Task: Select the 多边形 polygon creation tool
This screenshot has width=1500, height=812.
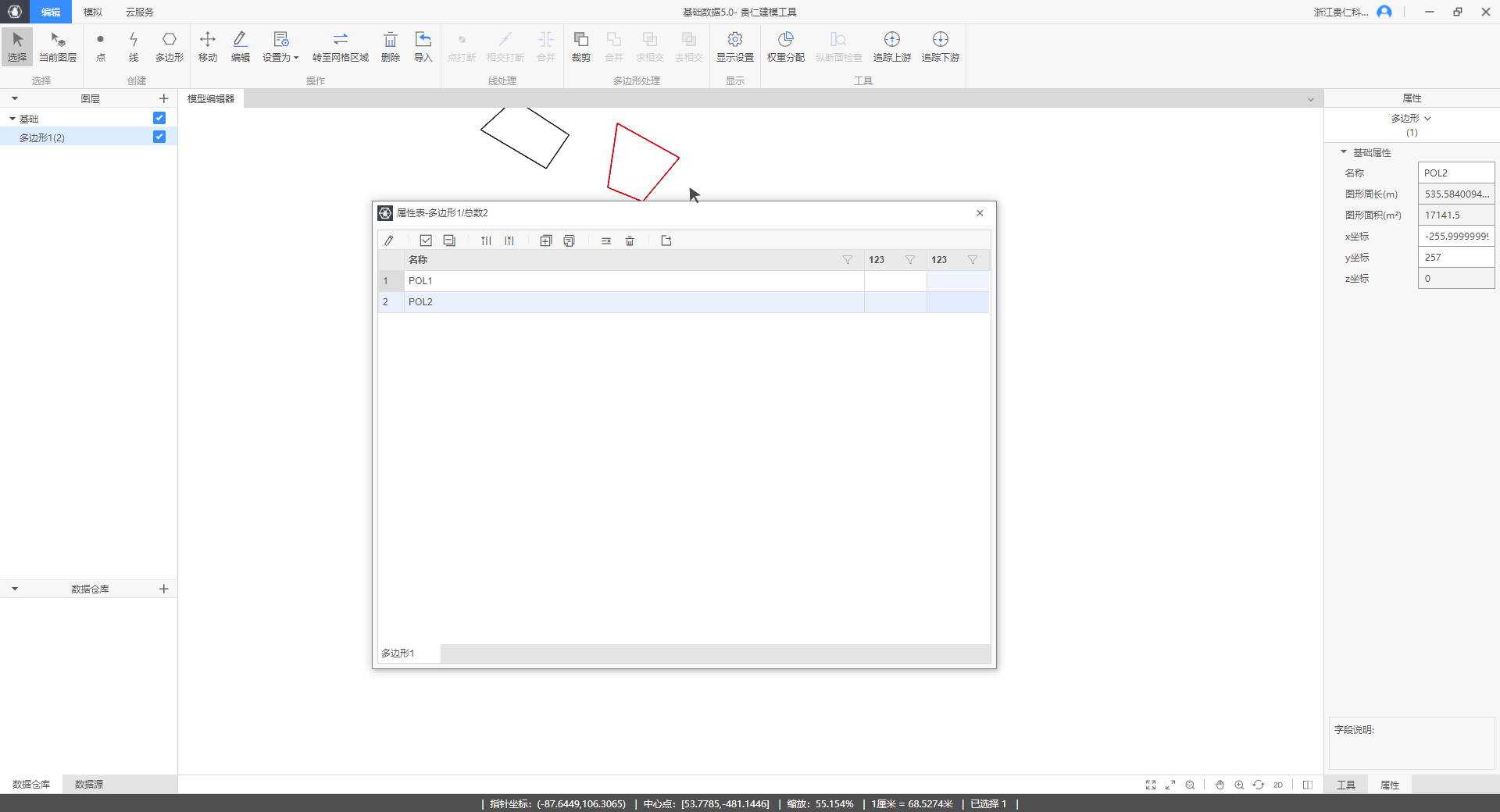Action: click(x=169, y=46)
